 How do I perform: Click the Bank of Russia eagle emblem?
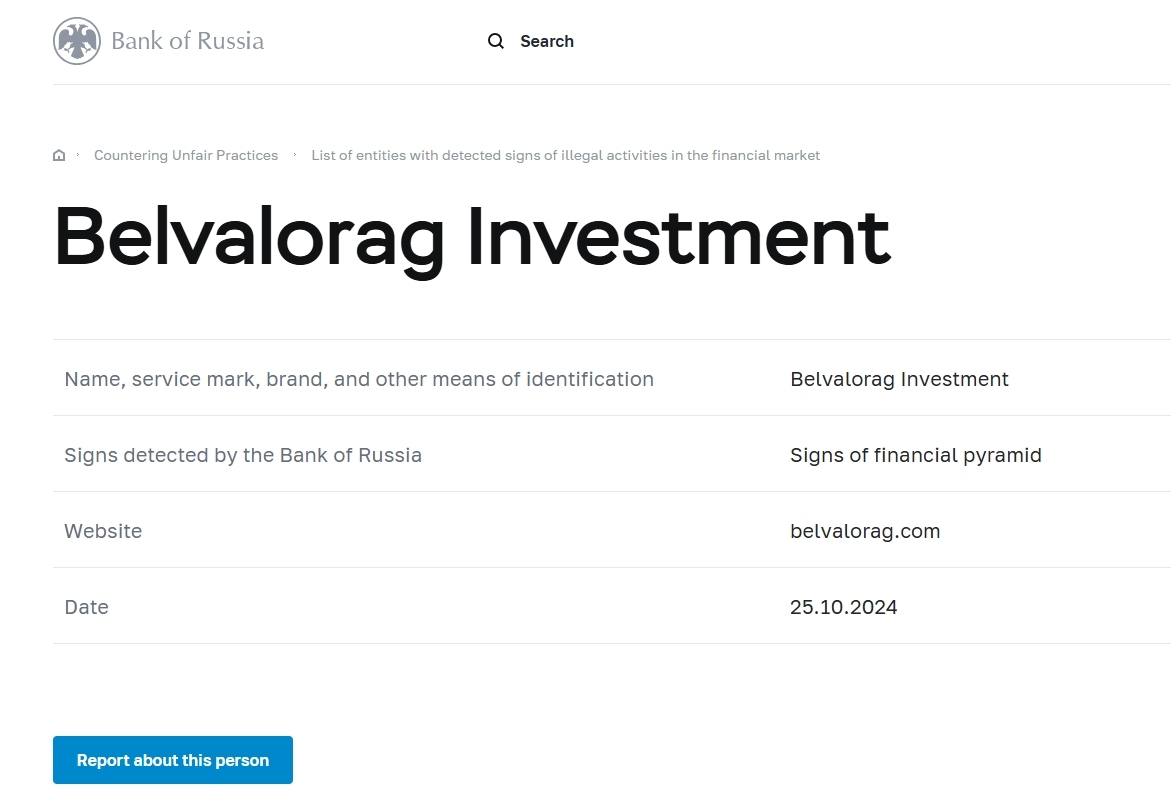[77, 41]
